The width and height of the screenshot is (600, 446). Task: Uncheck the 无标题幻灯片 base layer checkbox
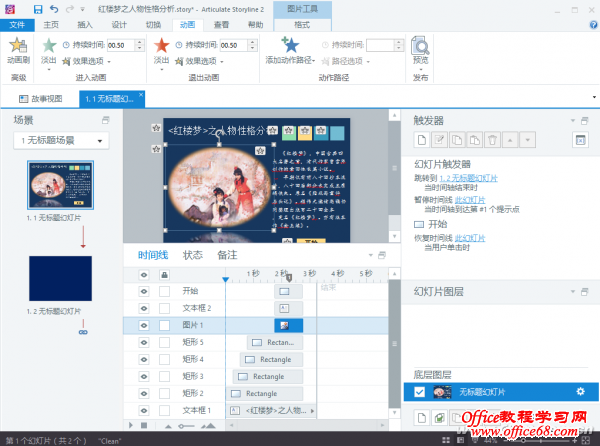click(x=420, y=391)
